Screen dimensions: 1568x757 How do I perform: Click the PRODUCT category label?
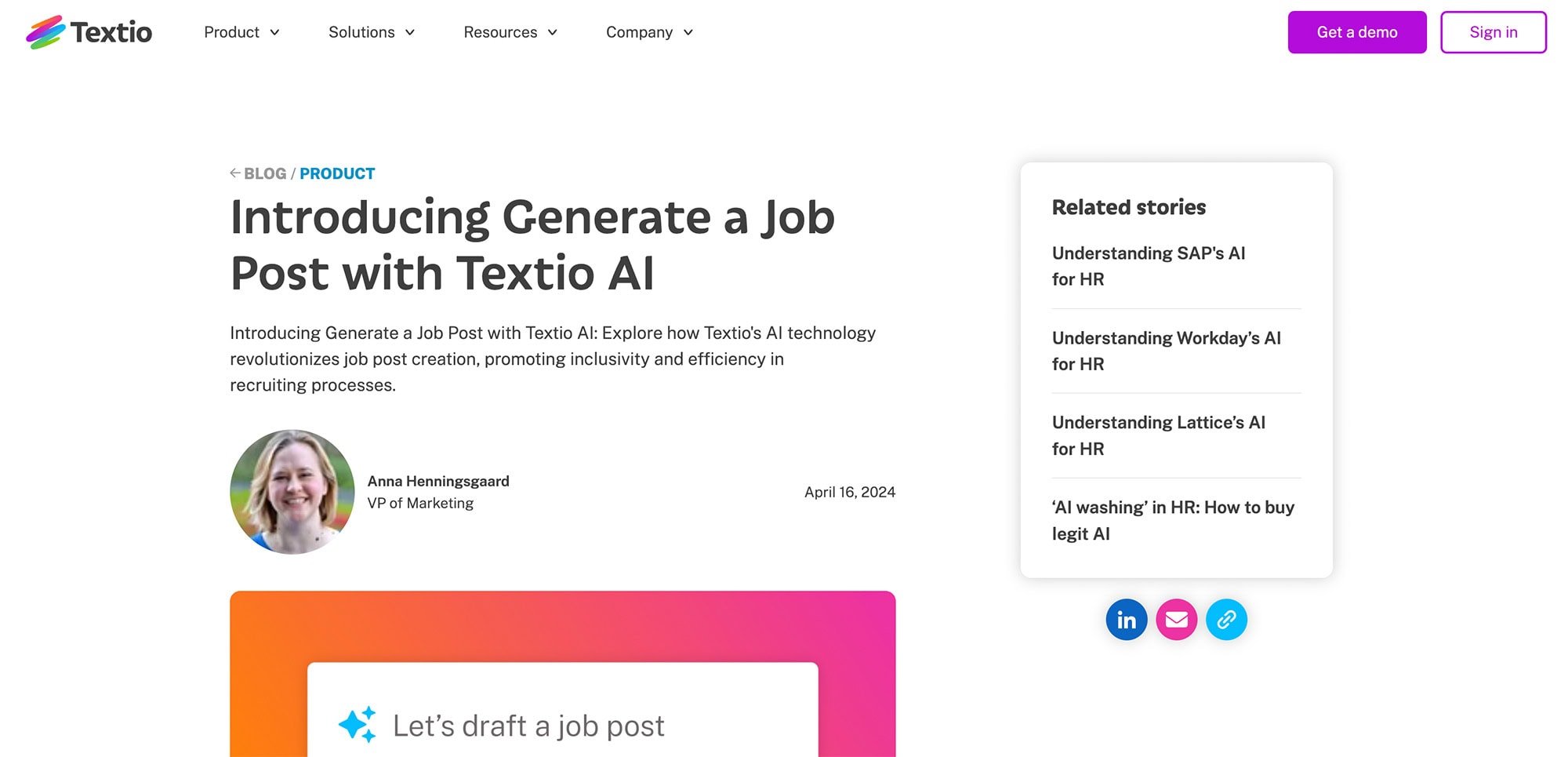[337, 173]
